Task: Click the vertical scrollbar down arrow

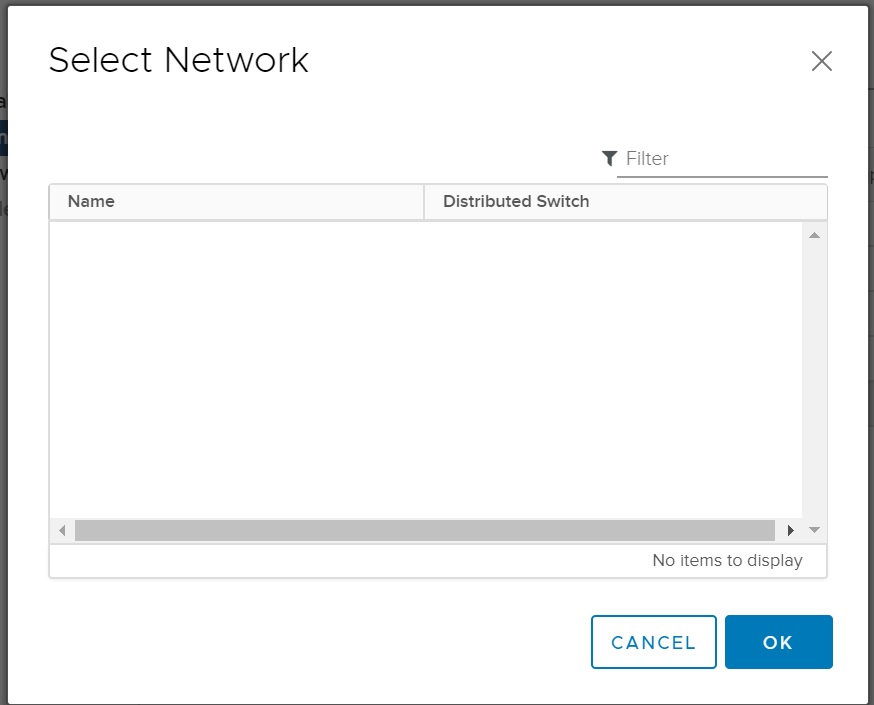Action: [x=814, y=530]
